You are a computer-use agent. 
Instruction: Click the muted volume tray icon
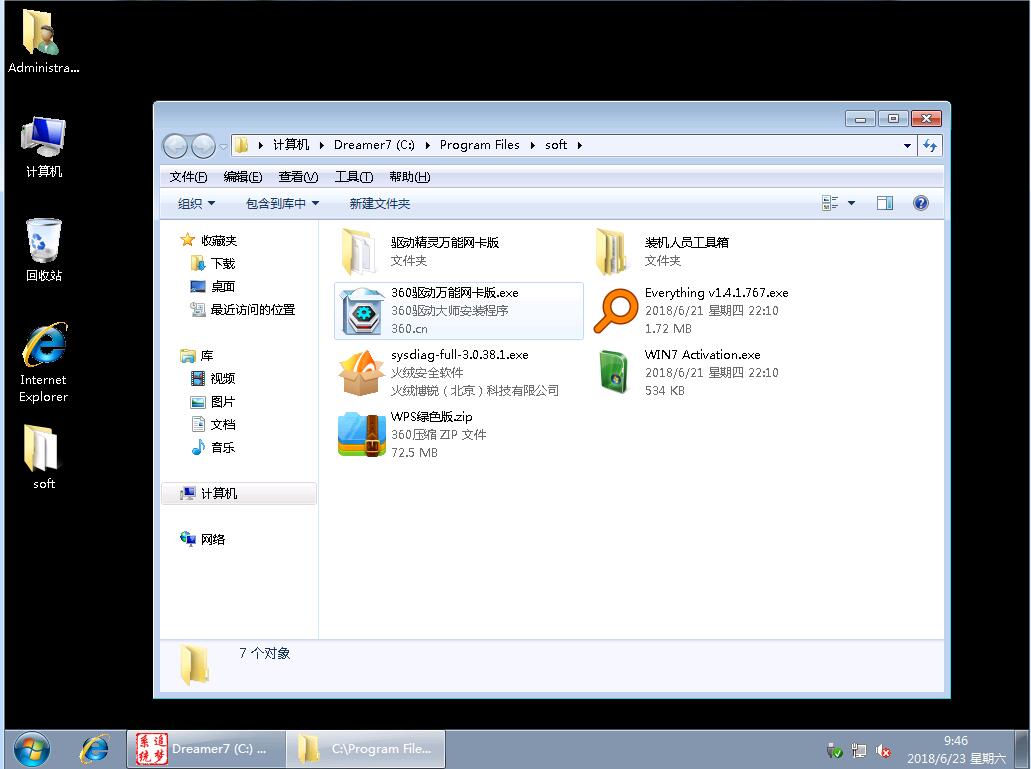point(882,751)
